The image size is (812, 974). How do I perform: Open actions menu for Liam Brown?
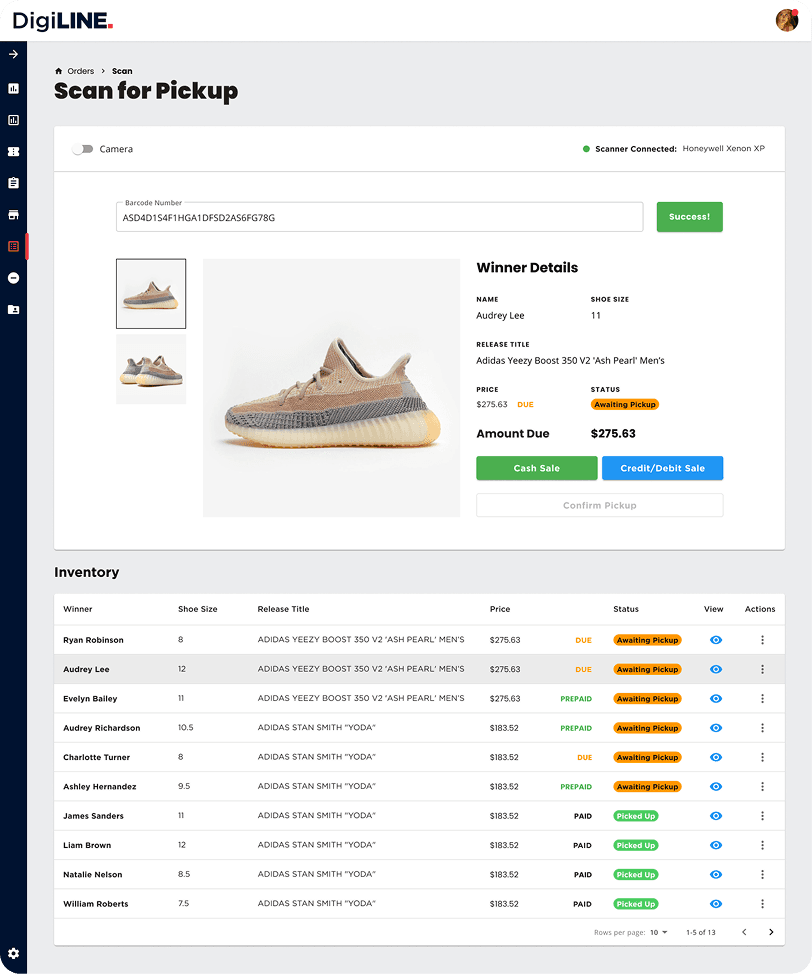click(x=762, y=845)
